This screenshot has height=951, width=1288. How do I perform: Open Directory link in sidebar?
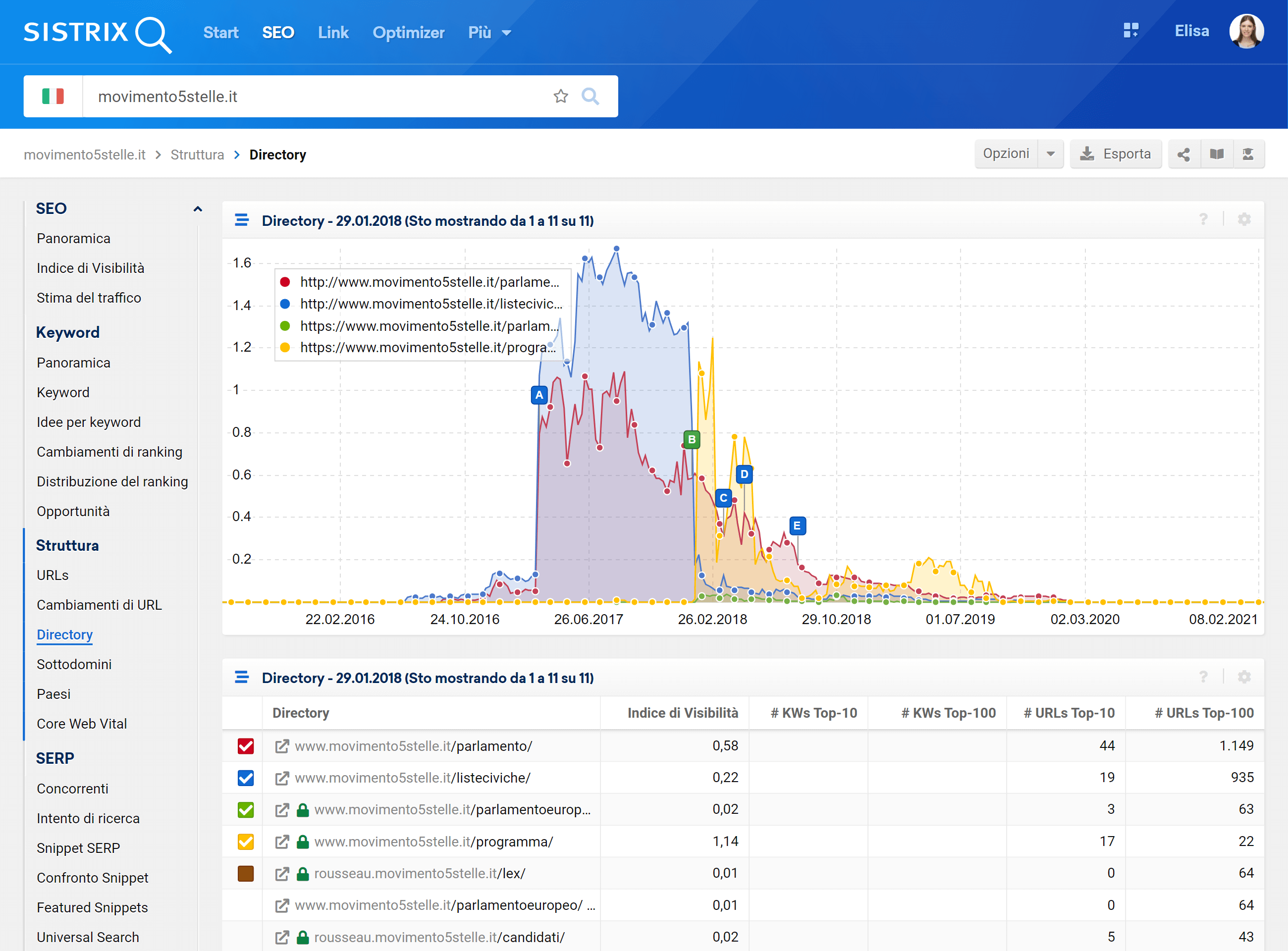(64, 634)
